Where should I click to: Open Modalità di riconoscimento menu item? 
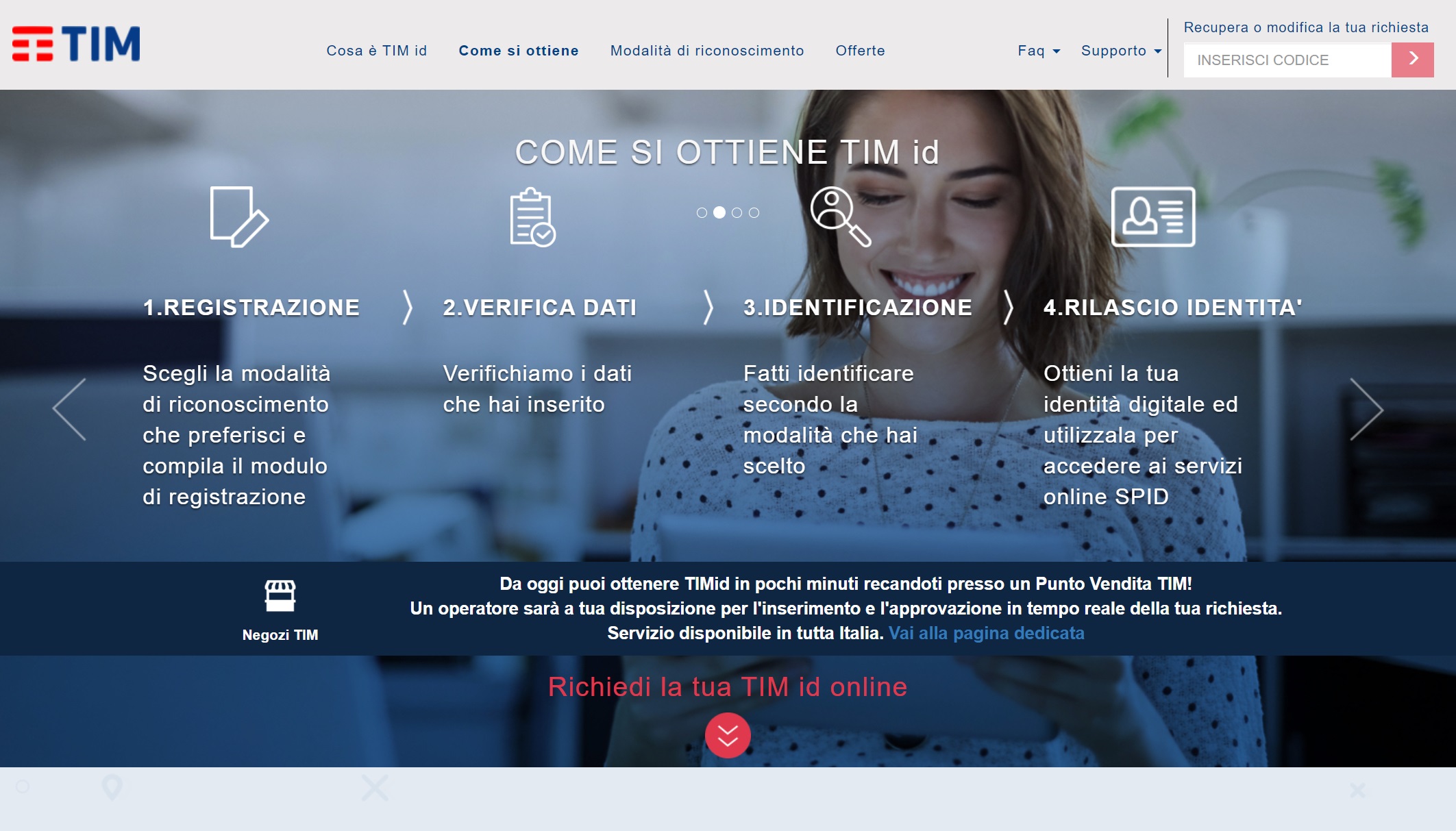pos(707,51)
